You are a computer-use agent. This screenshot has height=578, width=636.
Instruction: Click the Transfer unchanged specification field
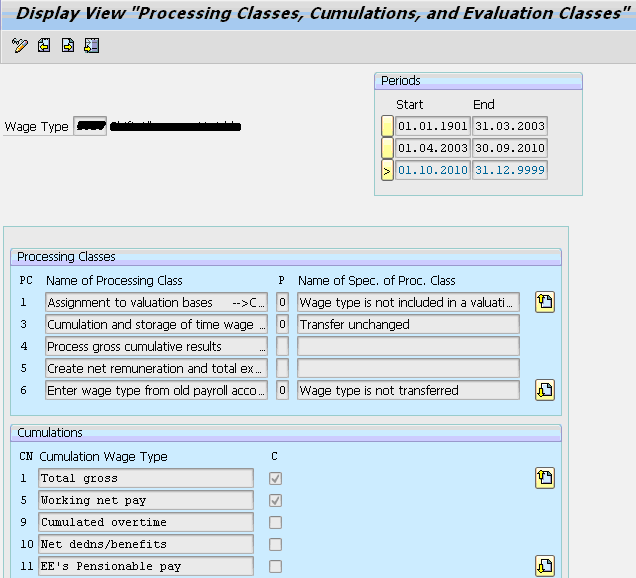pos(408,325)
